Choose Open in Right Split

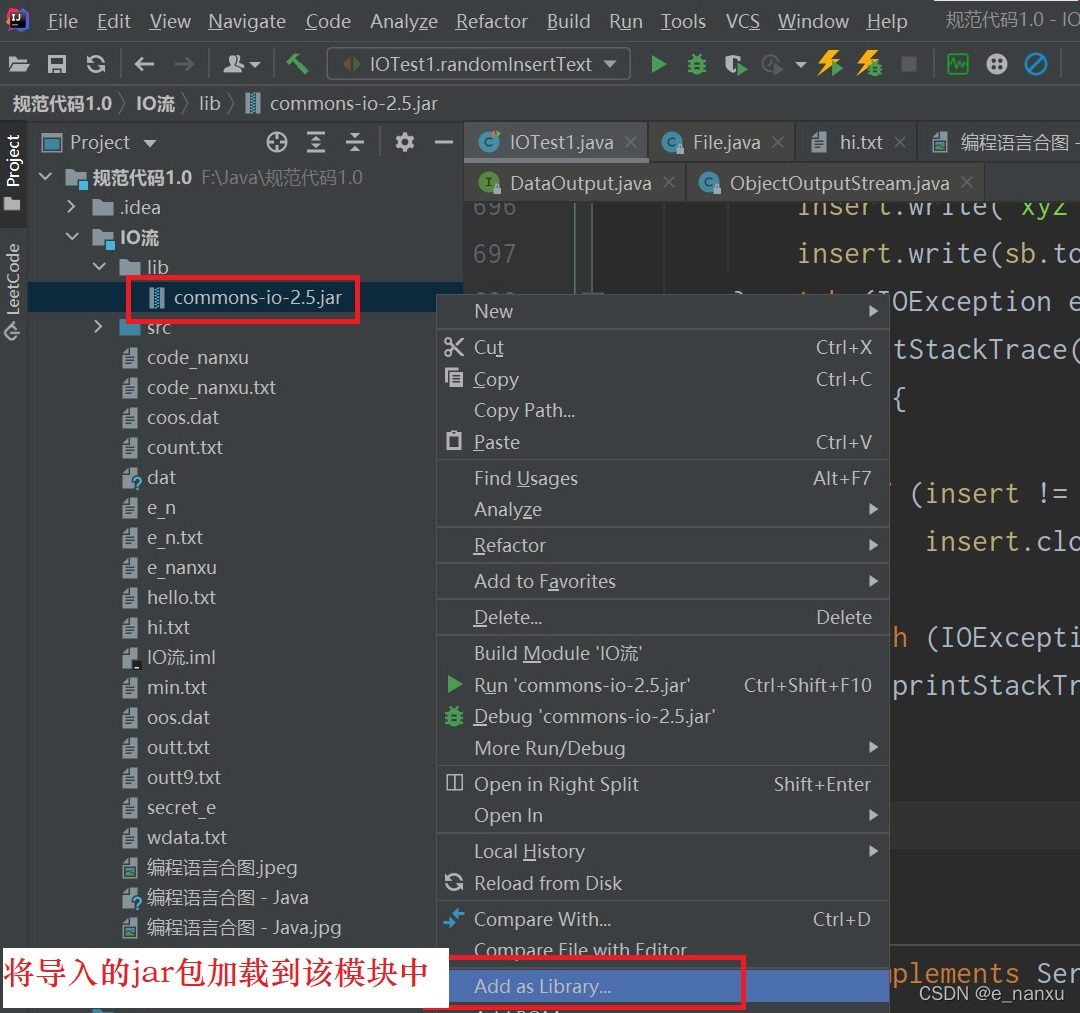point(663,784)
